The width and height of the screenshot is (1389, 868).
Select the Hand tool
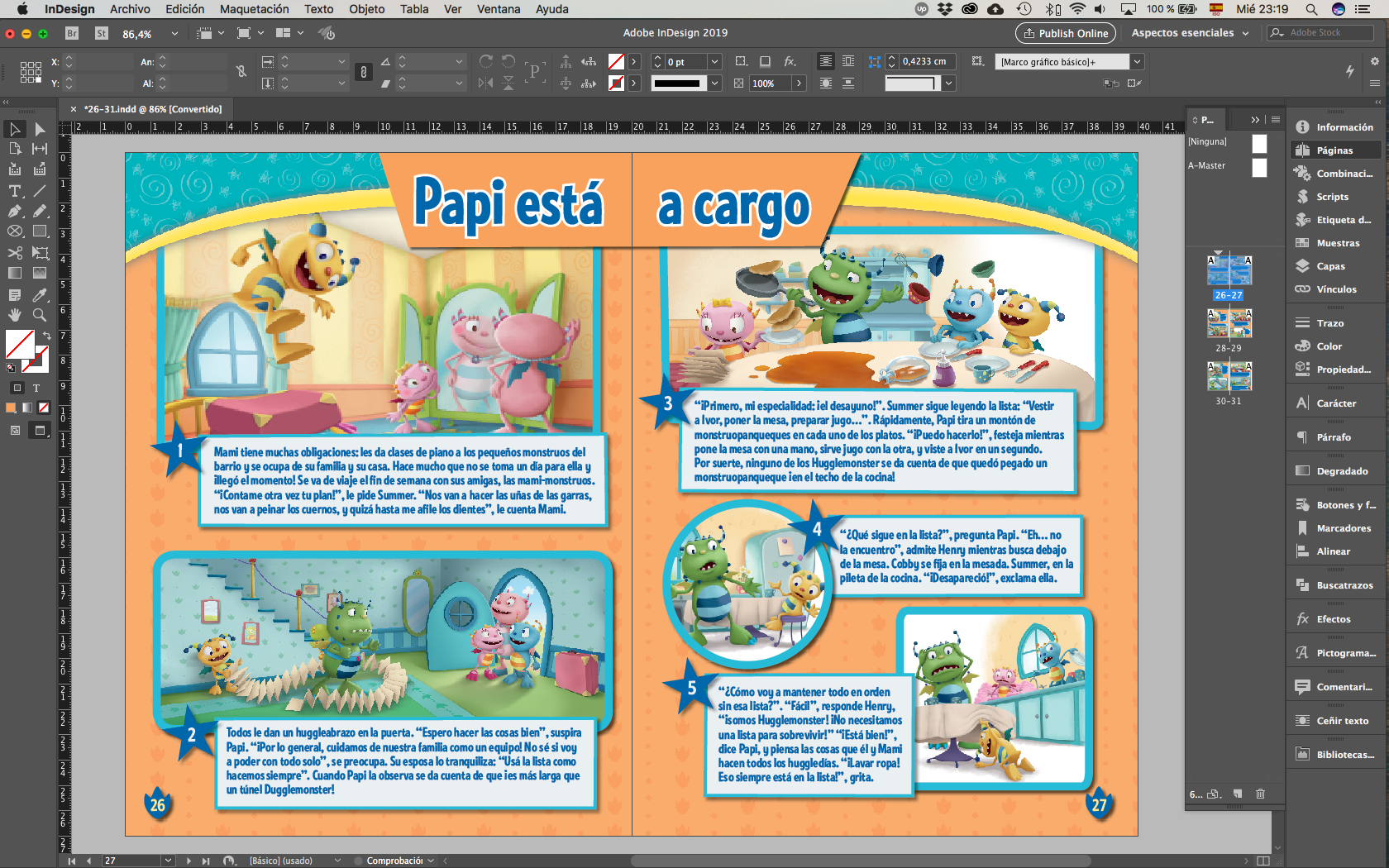coord(15,315)
